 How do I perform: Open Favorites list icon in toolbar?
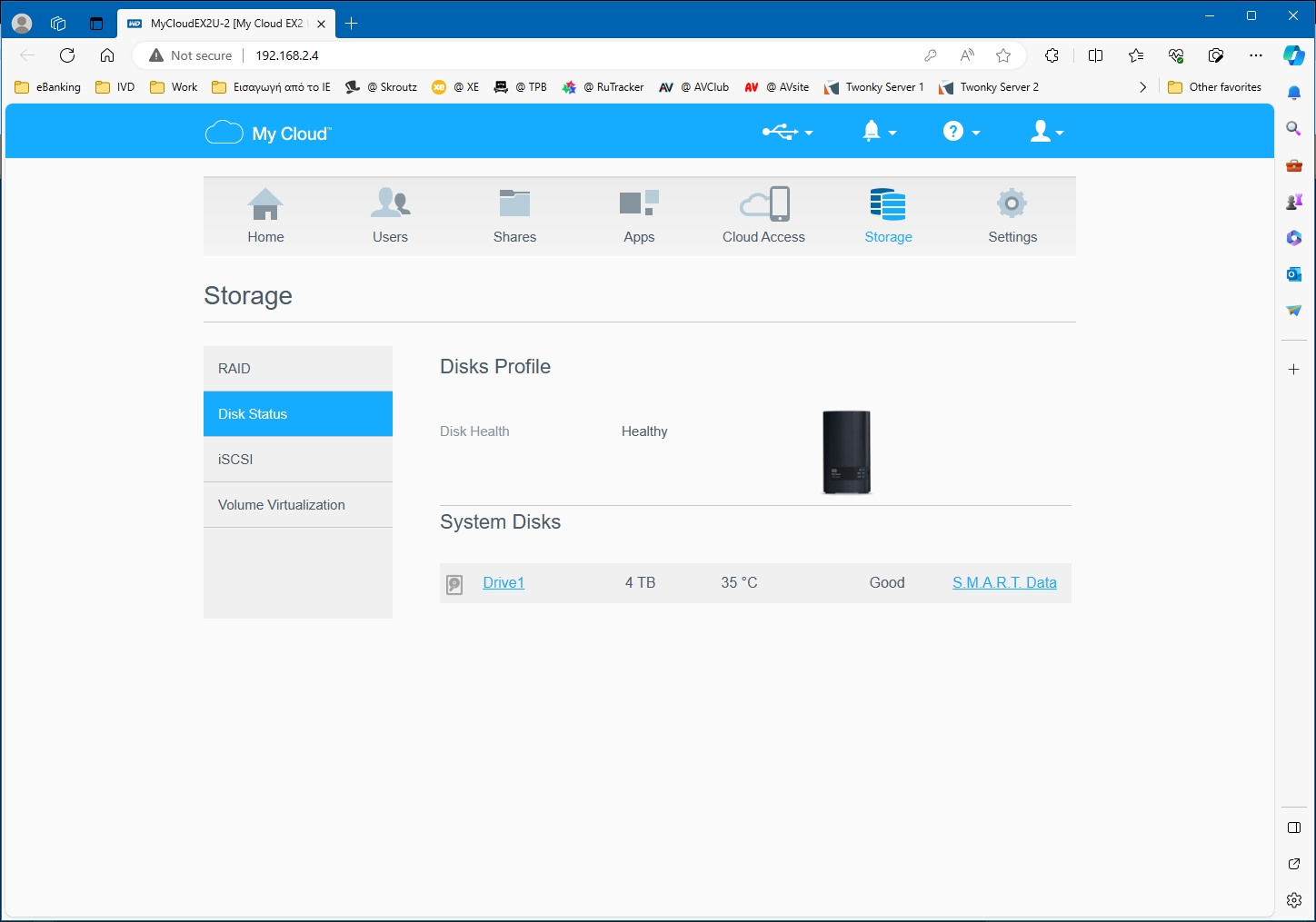1136,55
